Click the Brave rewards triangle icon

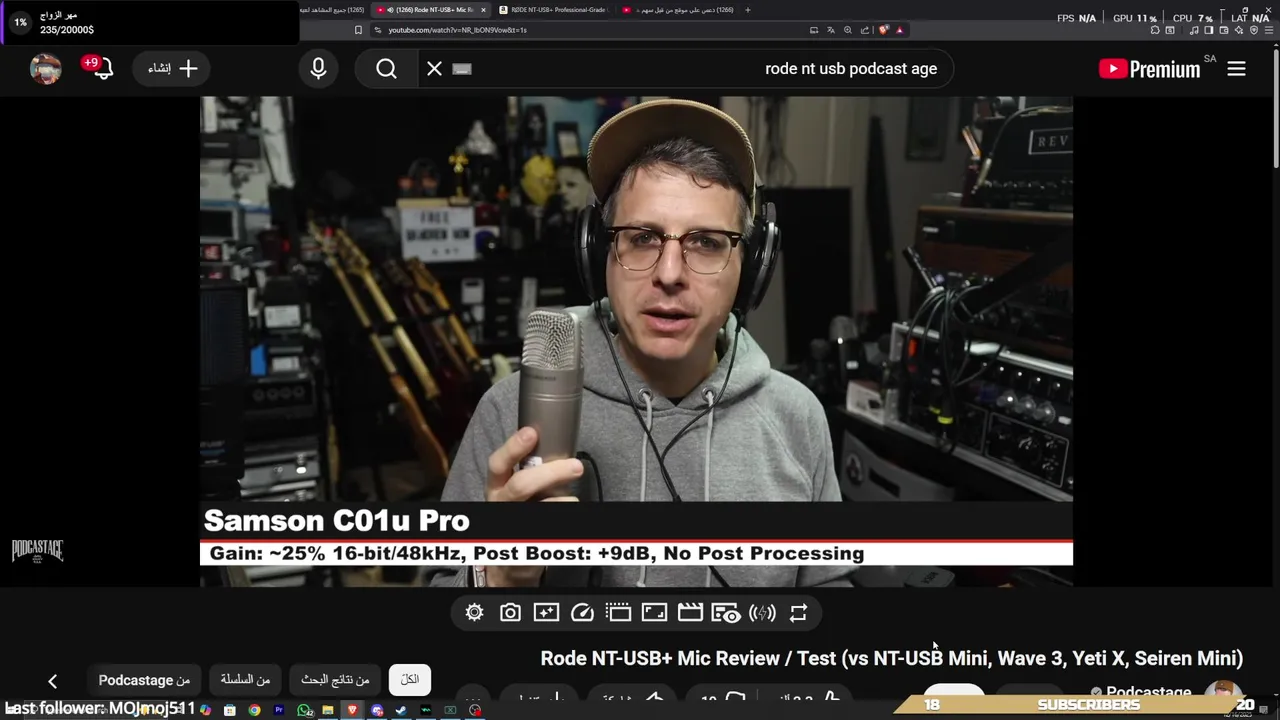point(900,30)
